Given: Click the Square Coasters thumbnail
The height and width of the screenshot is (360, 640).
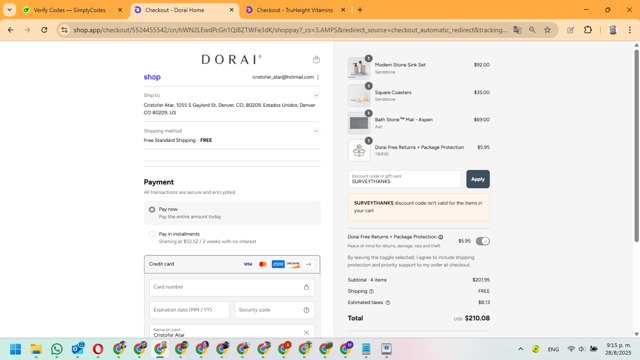Looking at the screenshot, I should pos(359,95).
